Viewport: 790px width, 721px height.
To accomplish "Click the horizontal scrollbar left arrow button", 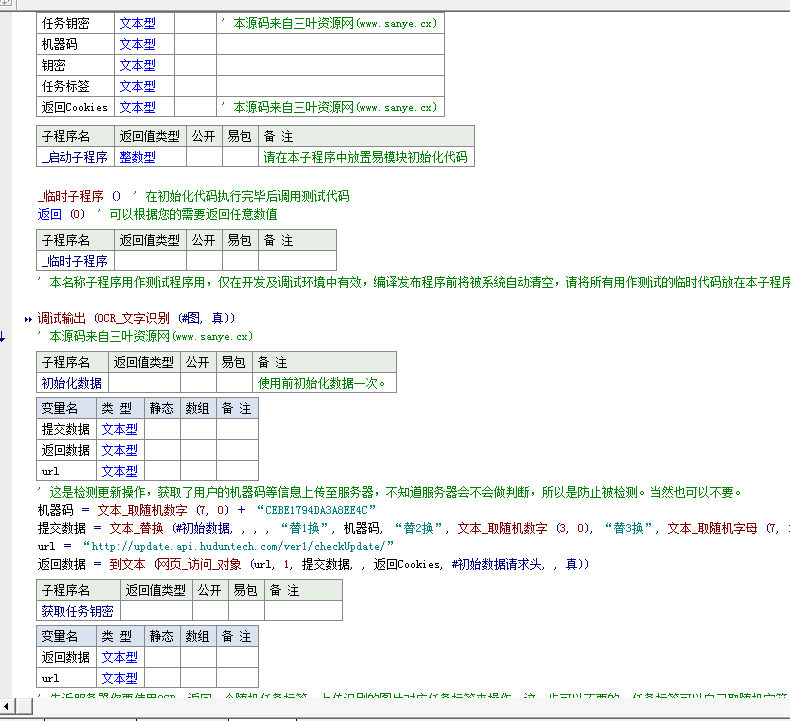I will pyautogui.click(x=6, y=706).
